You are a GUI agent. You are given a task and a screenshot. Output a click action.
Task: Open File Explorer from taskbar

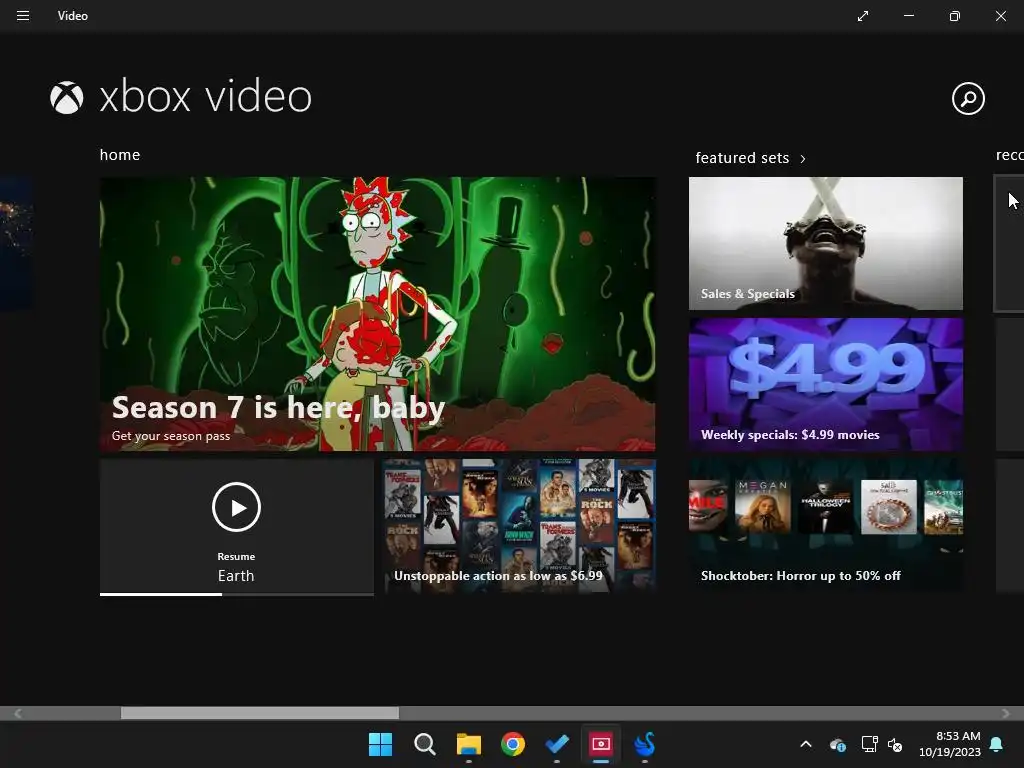point(468,744)
